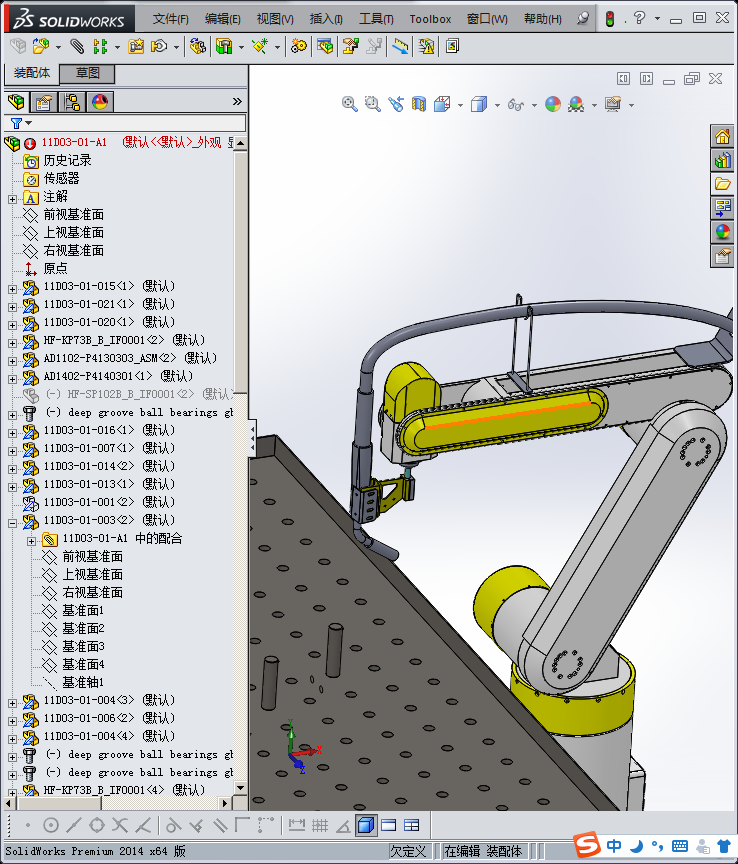738x864 pixels.
Task: Open the Insert Components dropdown arrow
Action: pyautogui.click(x=58, y=47)
